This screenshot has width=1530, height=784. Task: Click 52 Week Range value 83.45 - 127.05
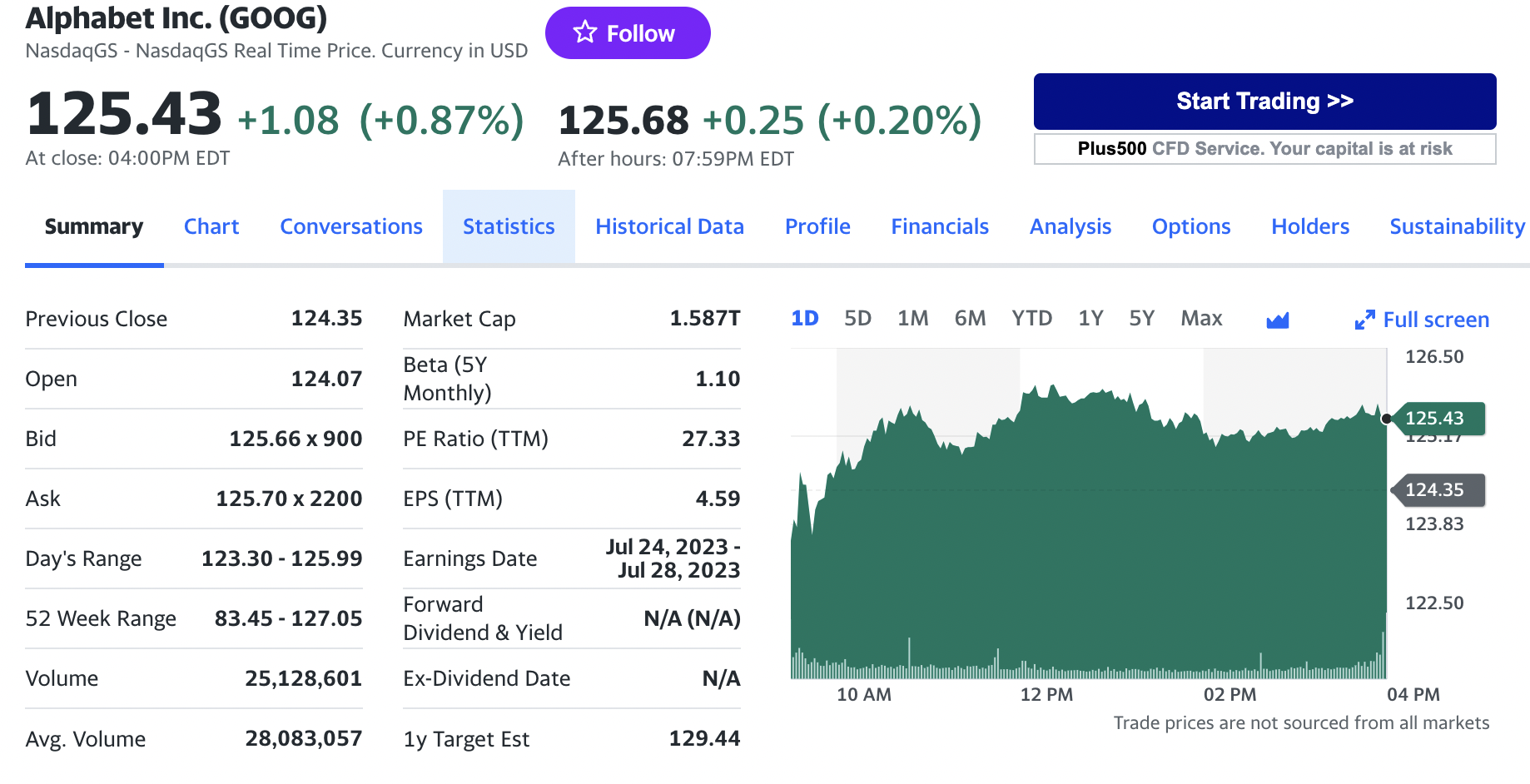point(288,618)
